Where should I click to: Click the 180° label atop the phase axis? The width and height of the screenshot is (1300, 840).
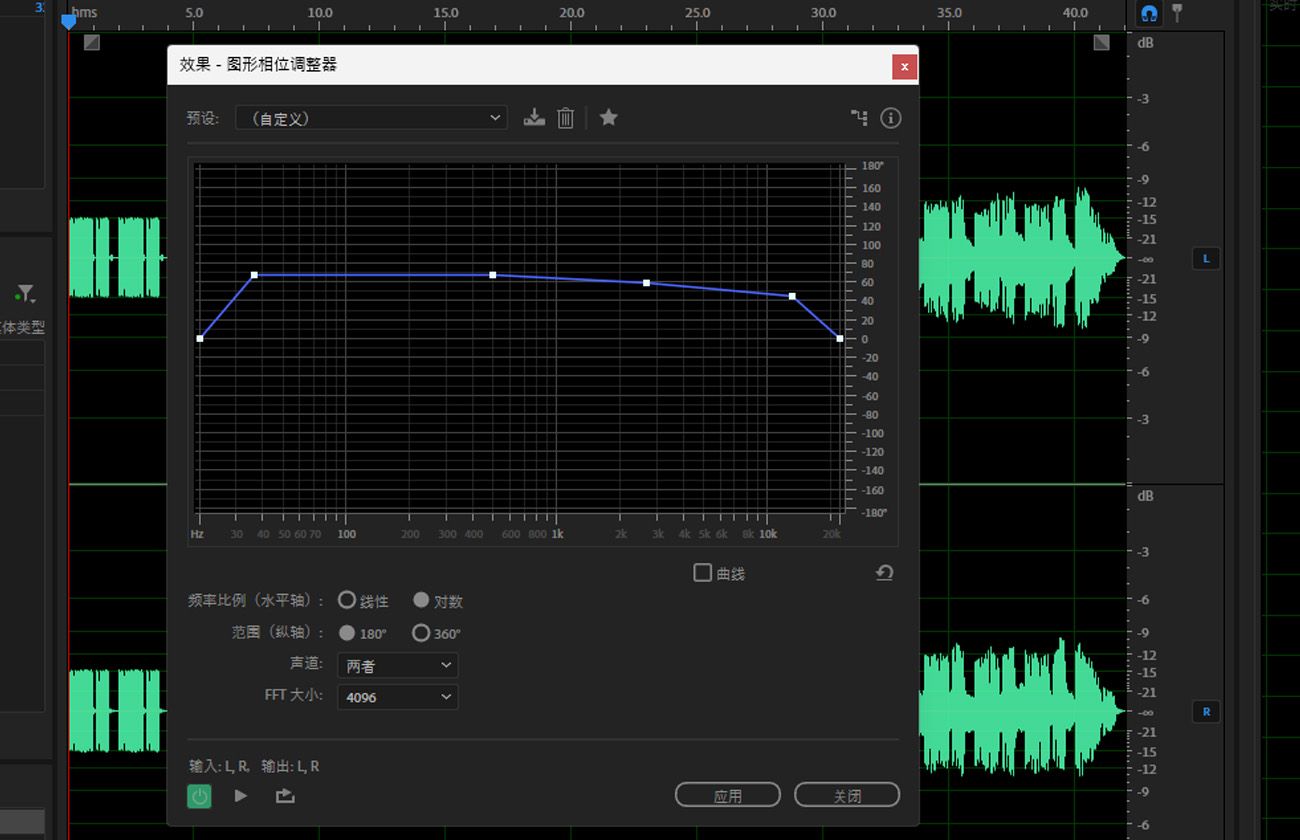pyautogui.click(x=873, y=166)
